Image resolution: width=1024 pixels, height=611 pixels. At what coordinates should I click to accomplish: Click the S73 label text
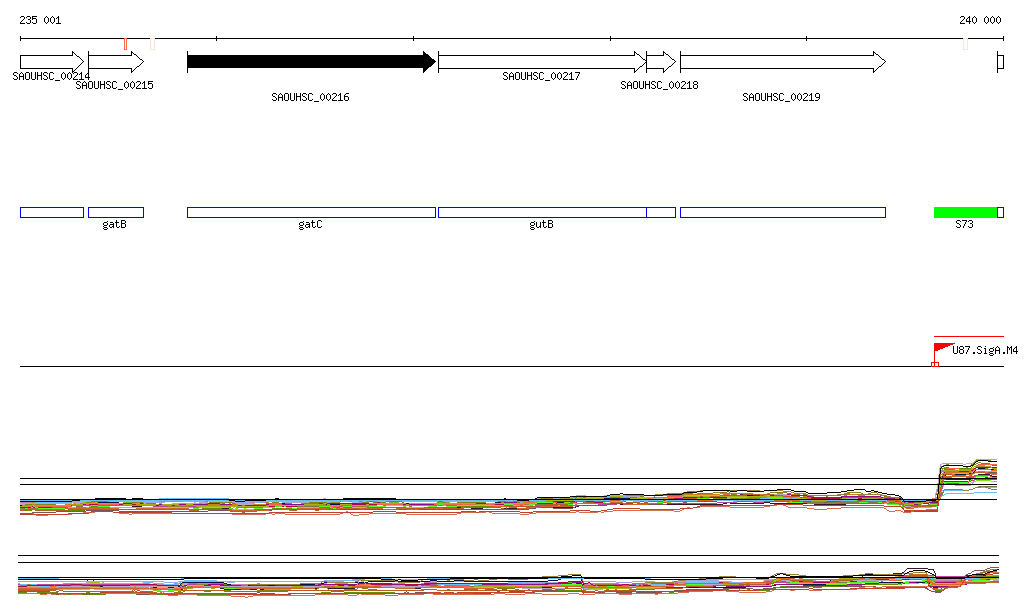964,225
